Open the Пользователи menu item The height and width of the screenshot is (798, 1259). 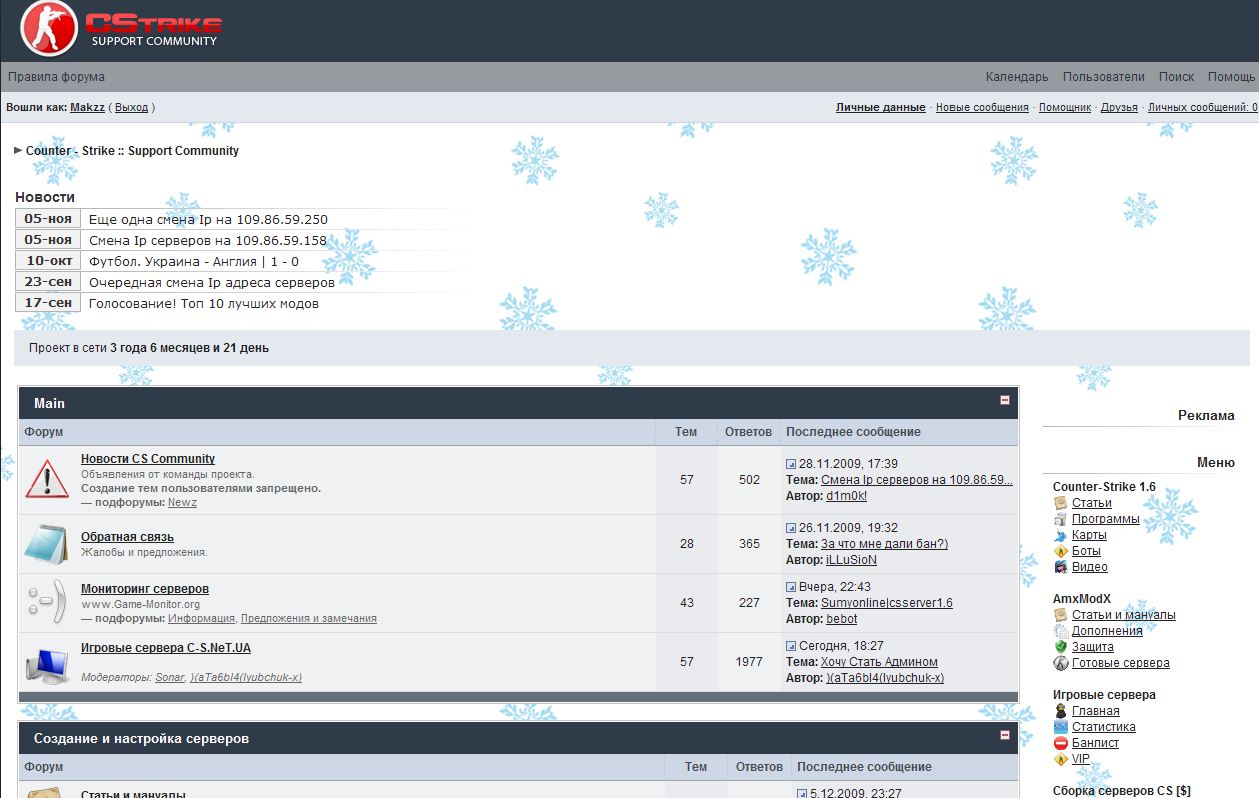pos(1104,77)
